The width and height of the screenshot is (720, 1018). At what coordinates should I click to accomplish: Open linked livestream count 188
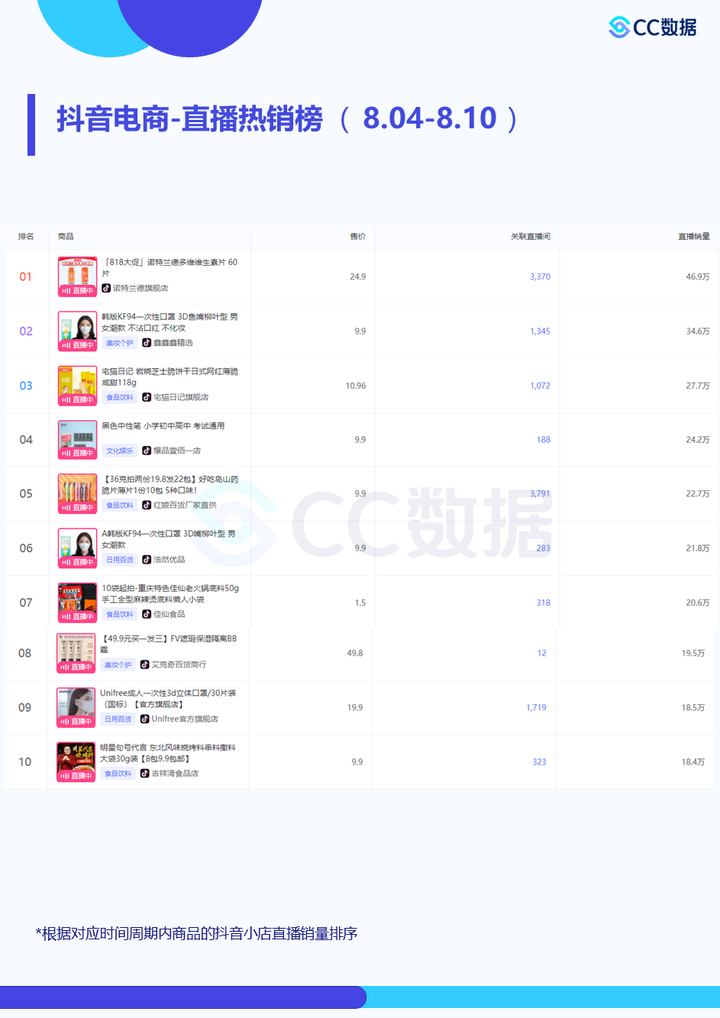[x=543, y=440]
